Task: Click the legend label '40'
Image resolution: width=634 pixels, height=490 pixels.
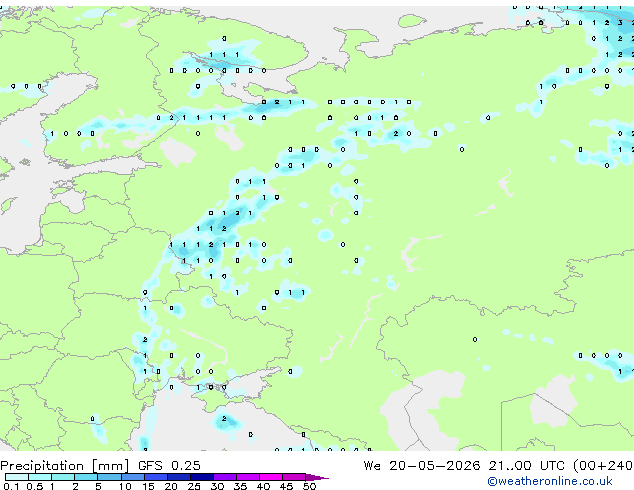Action: click(x=263, y=486)
